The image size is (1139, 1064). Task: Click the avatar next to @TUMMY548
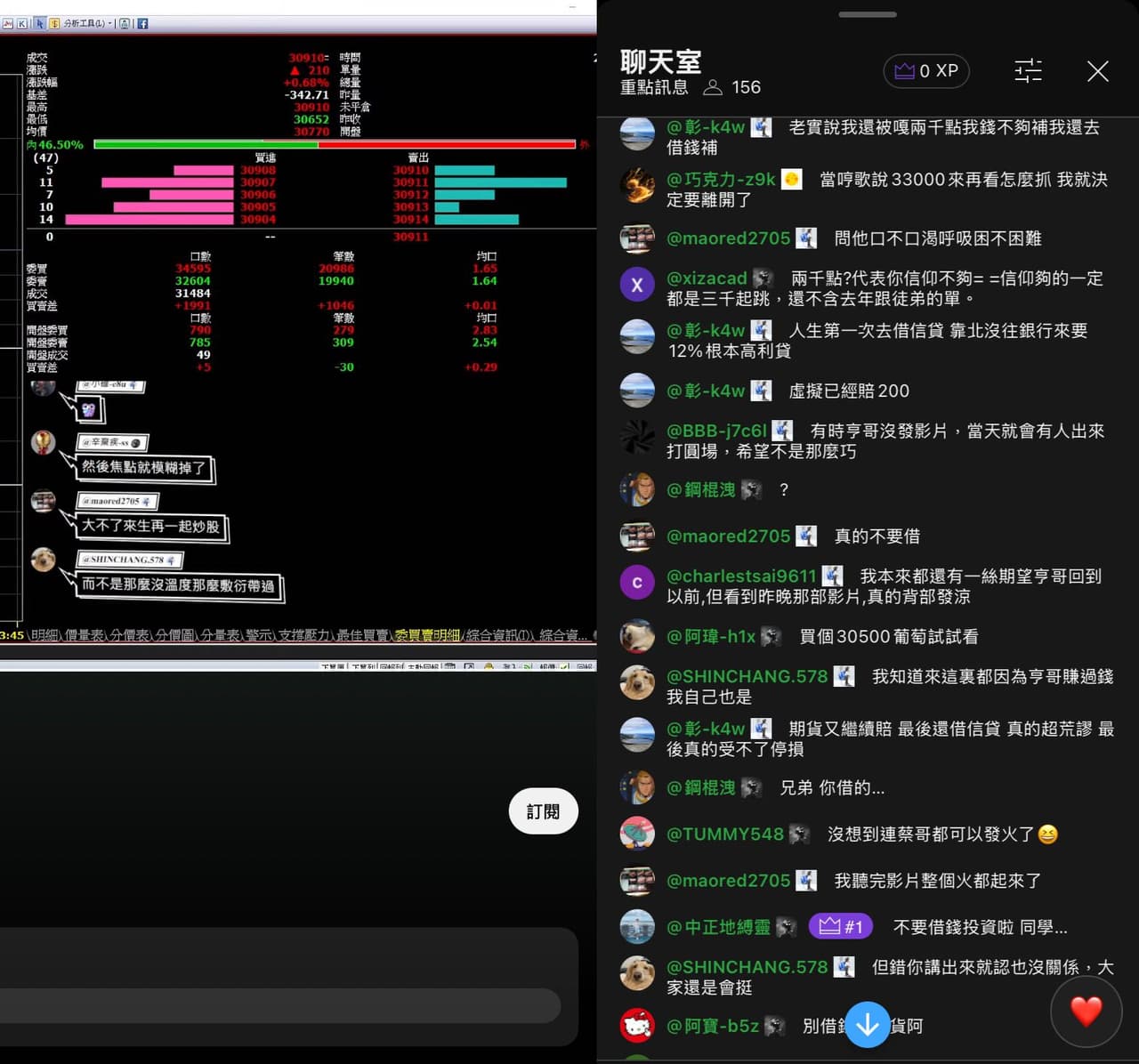(x=637, y=834)
